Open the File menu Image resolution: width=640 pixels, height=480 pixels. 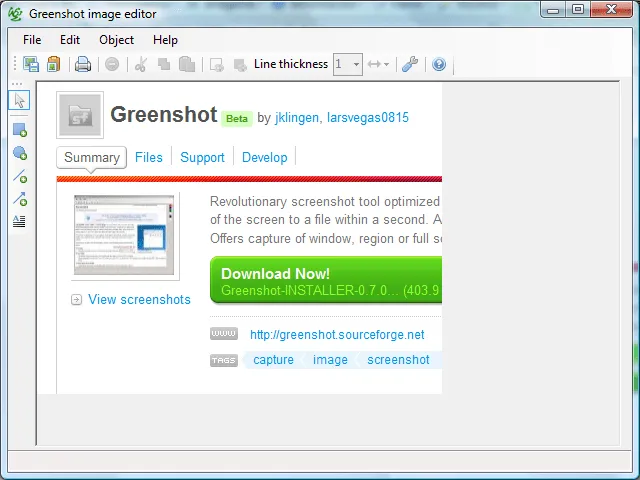[x=32, y=40]
